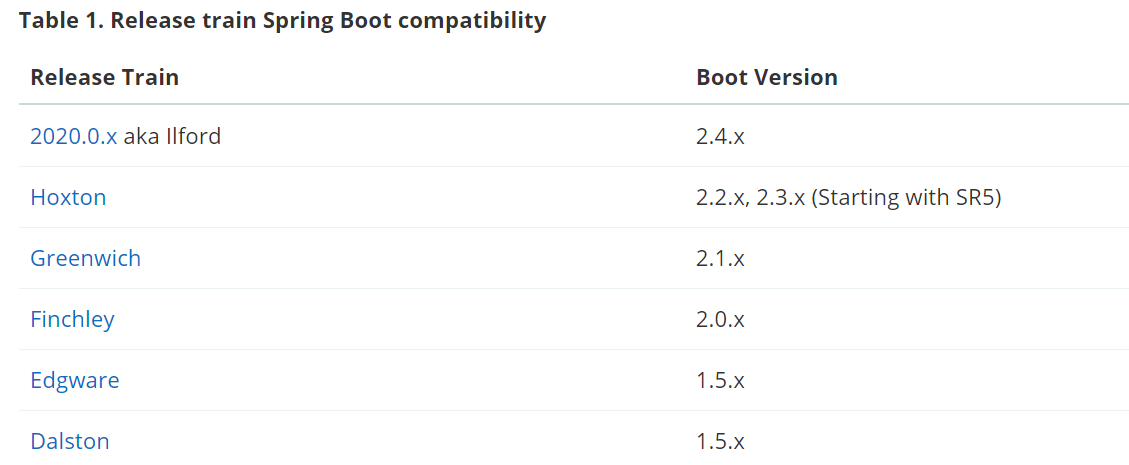
Task: Select the 2.1.x boot version for Greenwich
Action: pyautogui.click(x=720, y=258)
